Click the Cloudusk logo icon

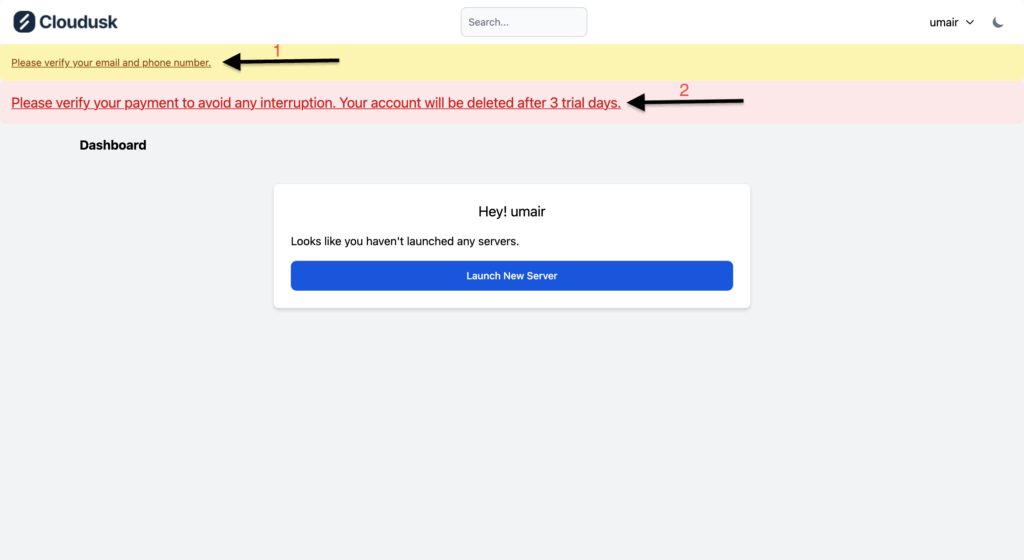(24, 22)
